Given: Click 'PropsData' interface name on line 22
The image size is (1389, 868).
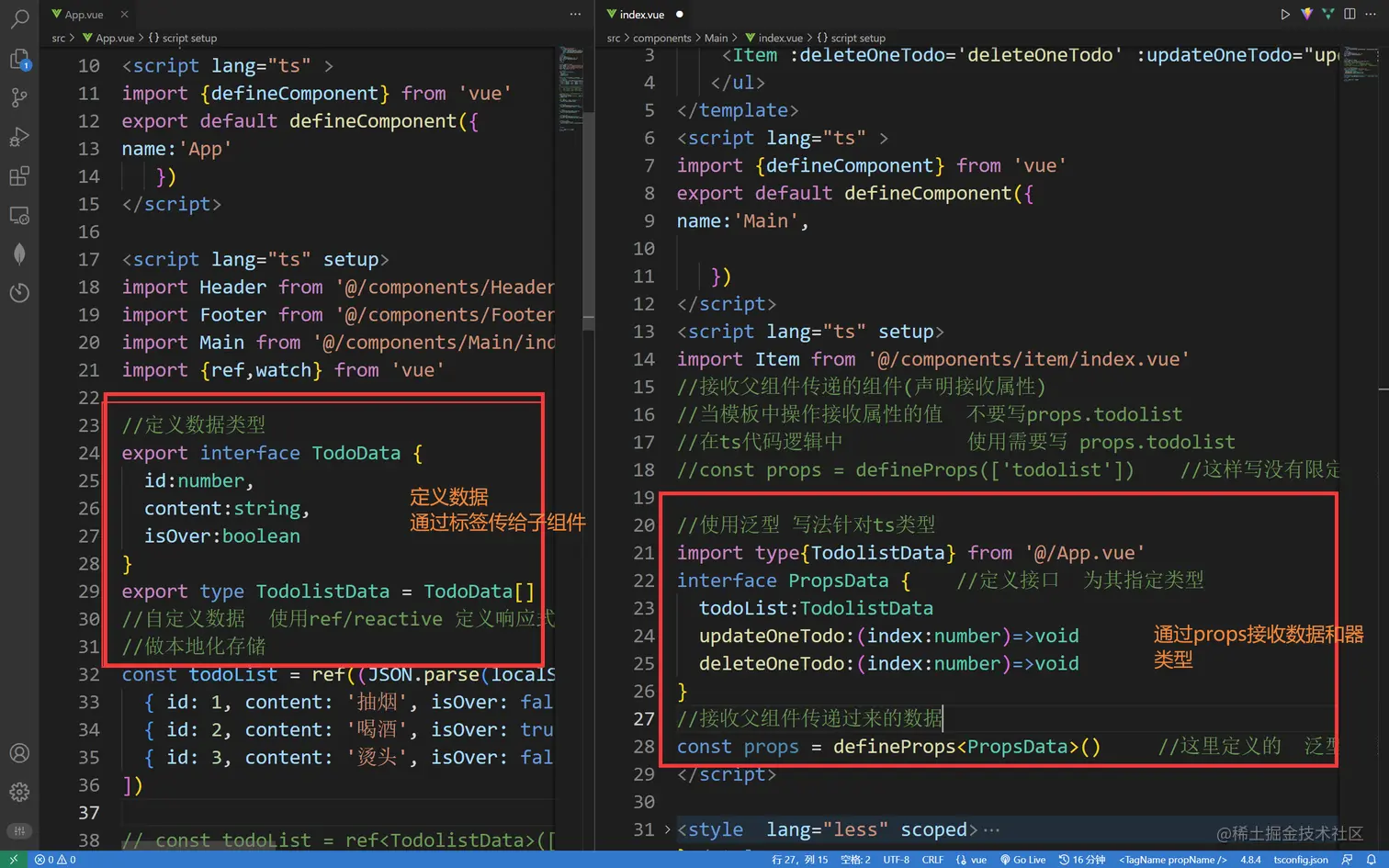Looking at the screenshot, I should (839, 581).
